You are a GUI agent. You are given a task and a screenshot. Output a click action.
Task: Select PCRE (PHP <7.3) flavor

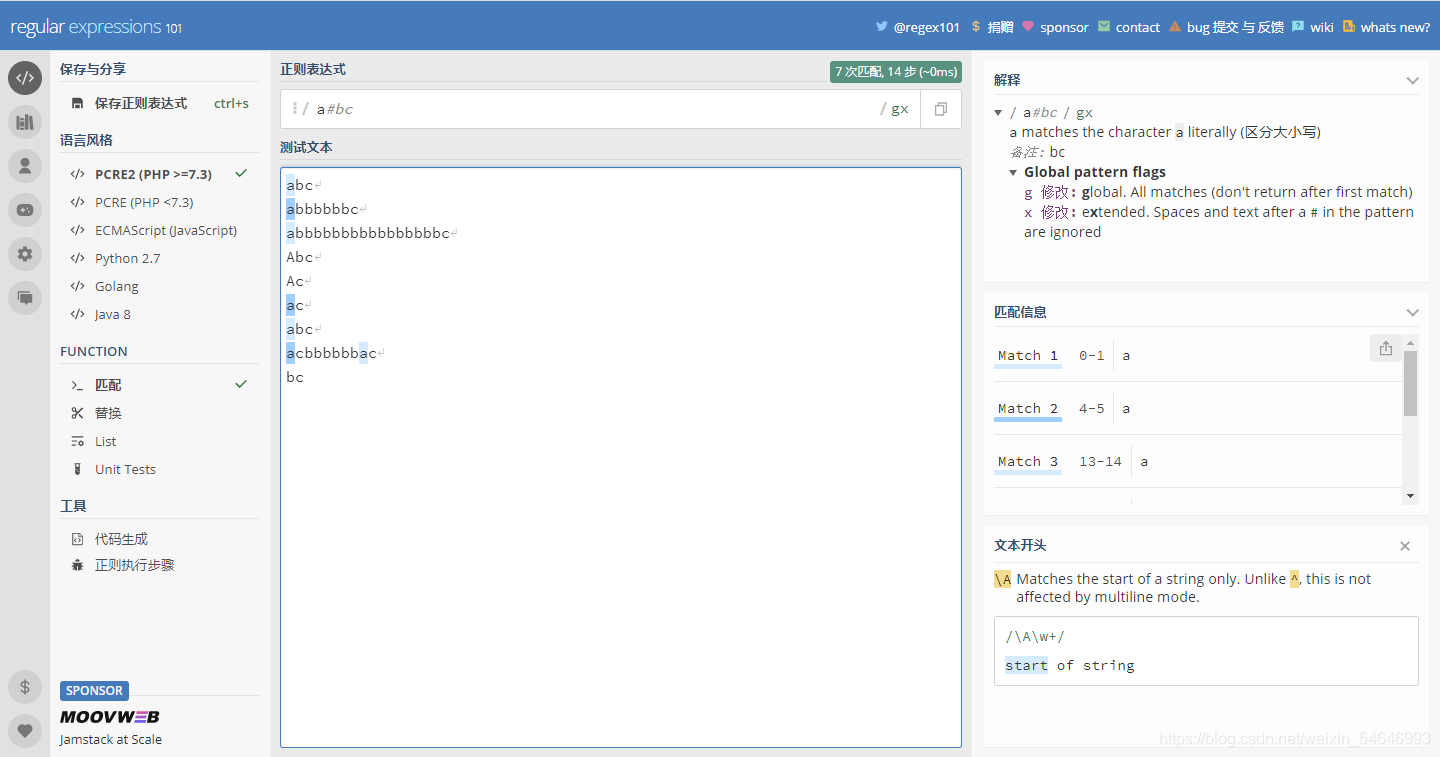tap(159, 202)
